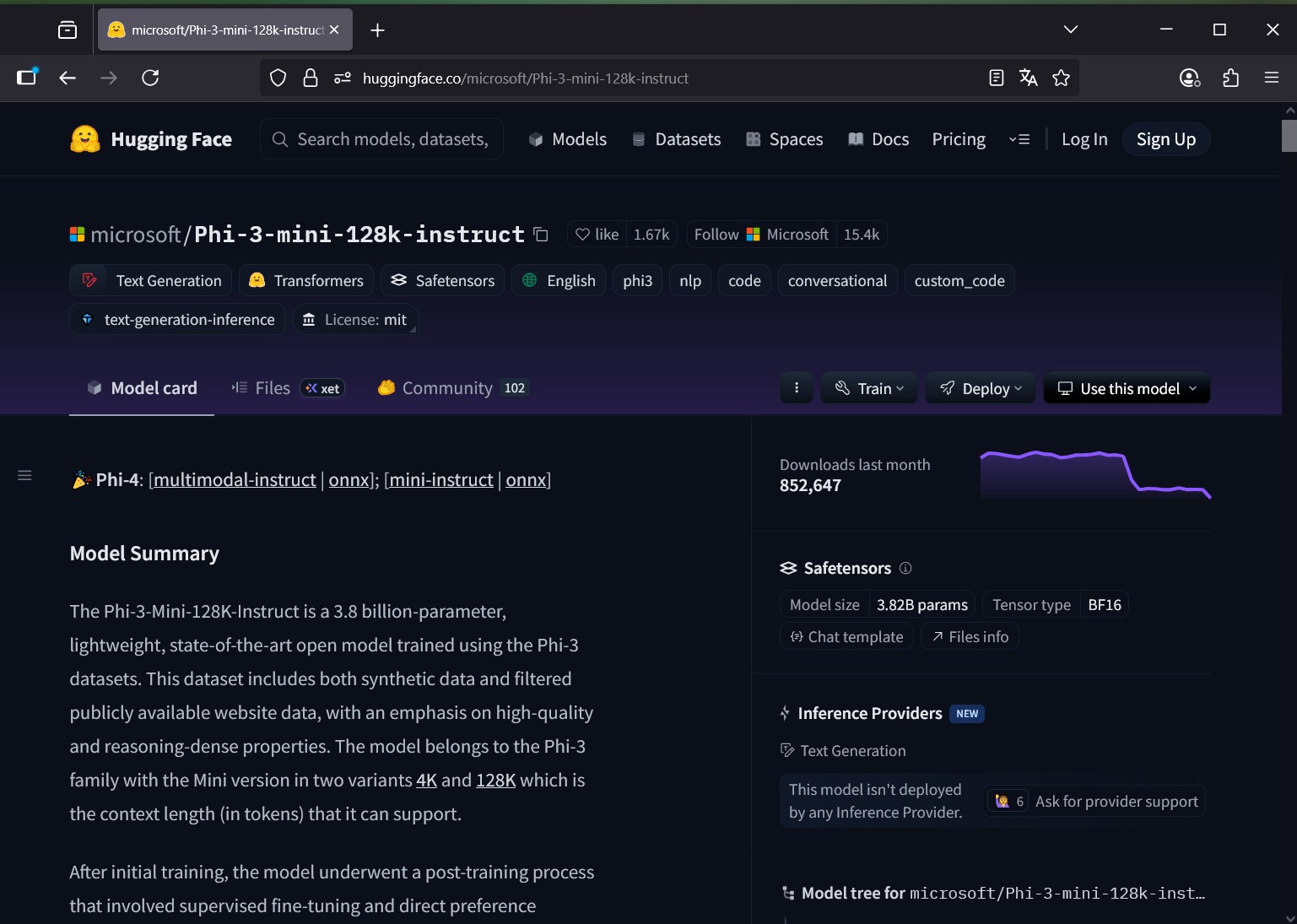Expand the Train dropdown
This screenshot has height=924, width=1297.
click(869, 388)
